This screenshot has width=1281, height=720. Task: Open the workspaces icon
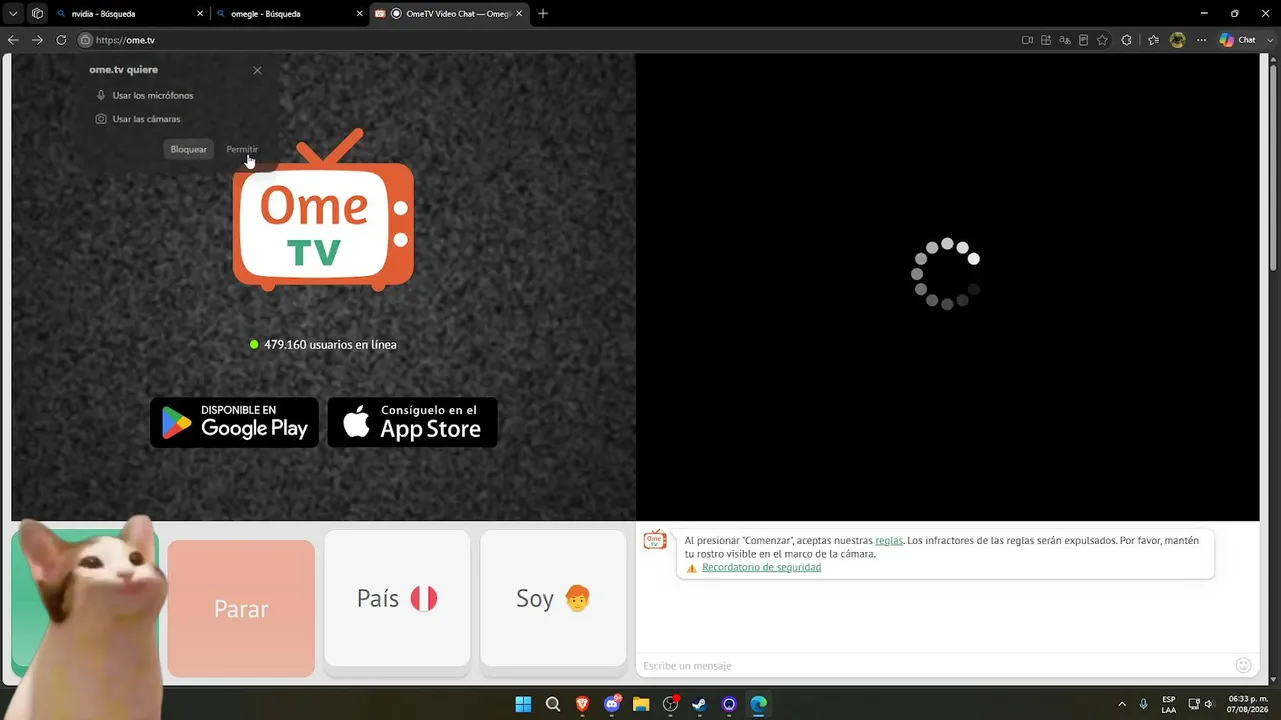point(37,14)
